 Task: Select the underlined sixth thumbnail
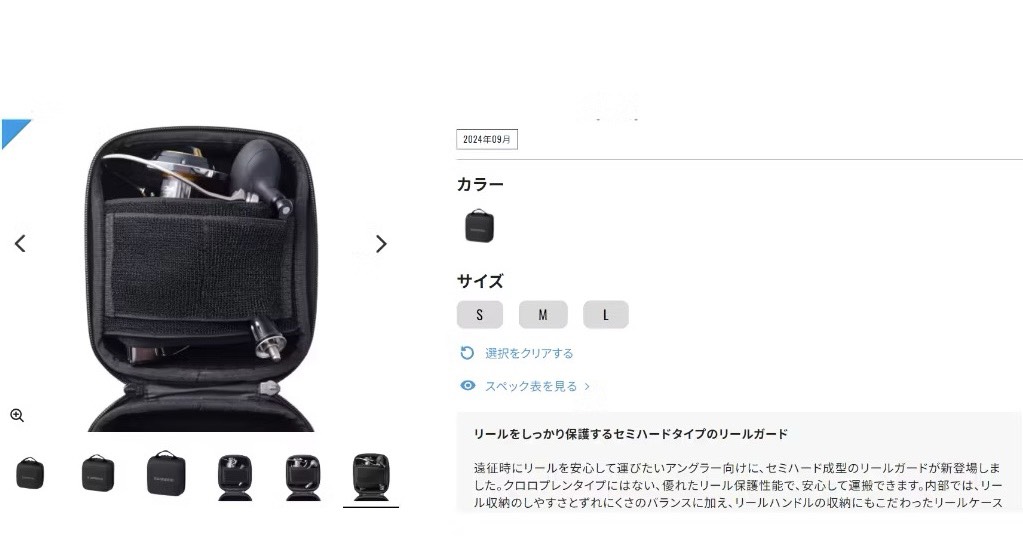[x=371, y=477]
